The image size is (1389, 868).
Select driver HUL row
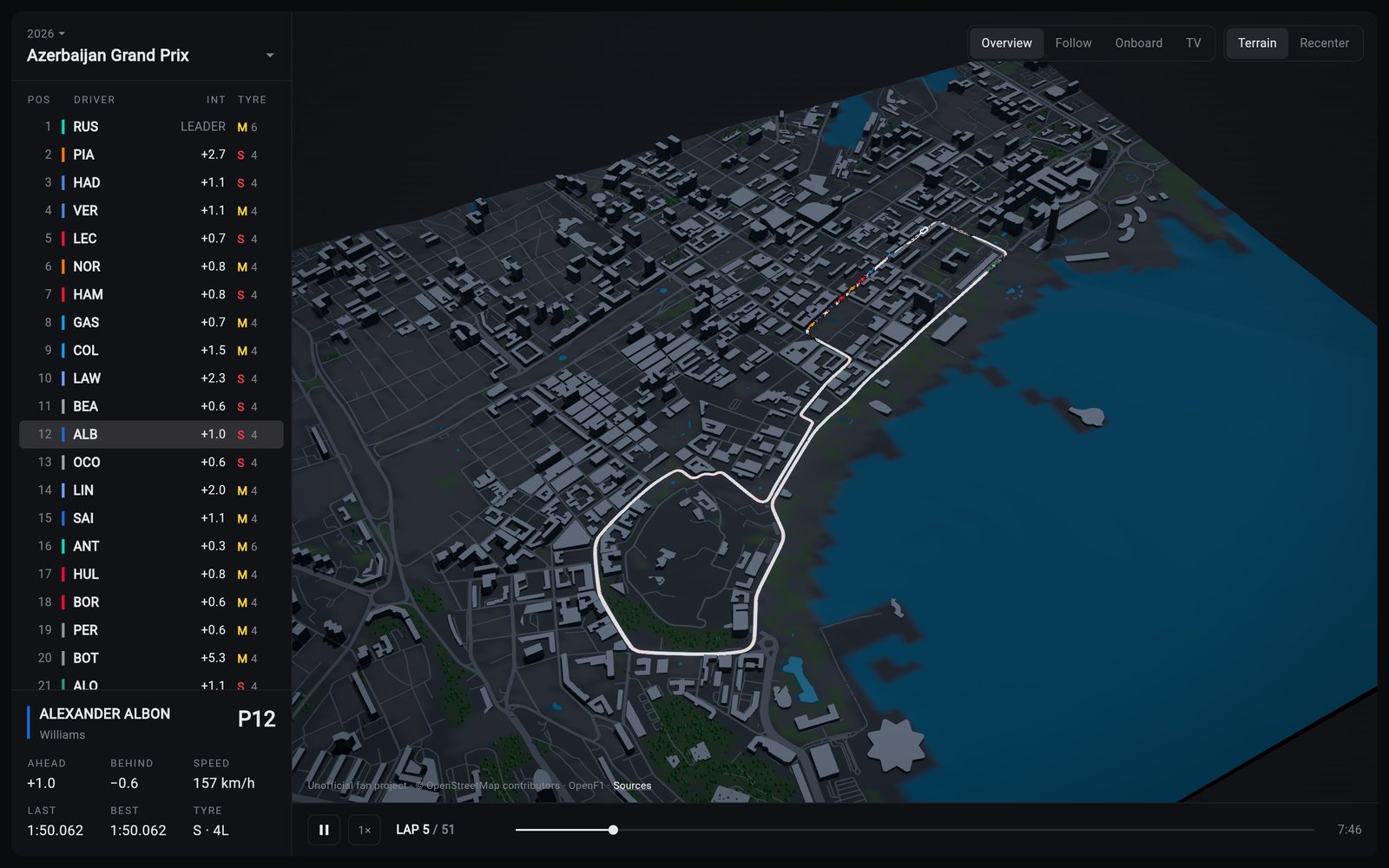(151, 574)
